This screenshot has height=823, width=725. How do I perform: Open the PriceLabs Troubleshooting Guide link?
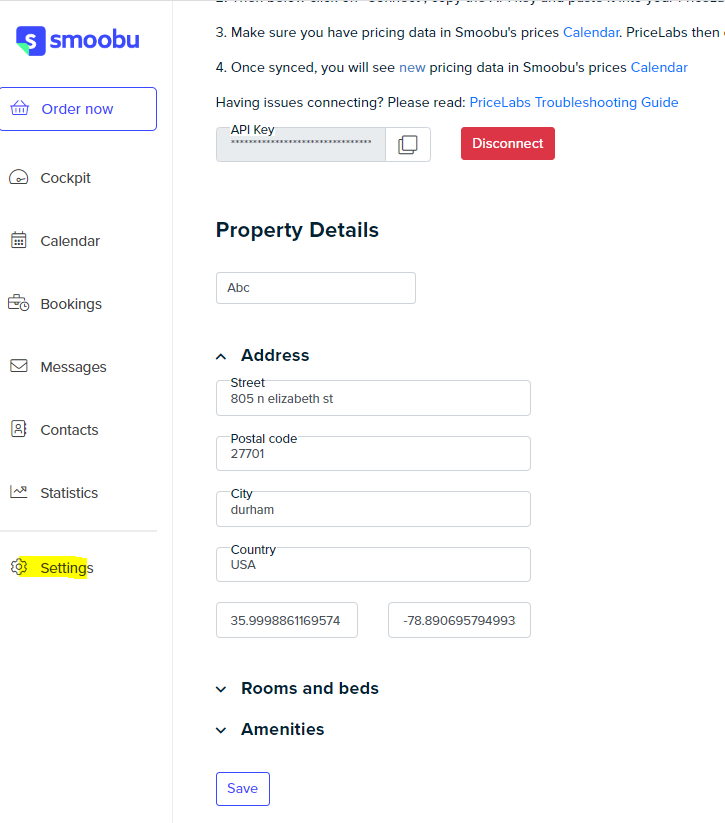click(574, 102)
